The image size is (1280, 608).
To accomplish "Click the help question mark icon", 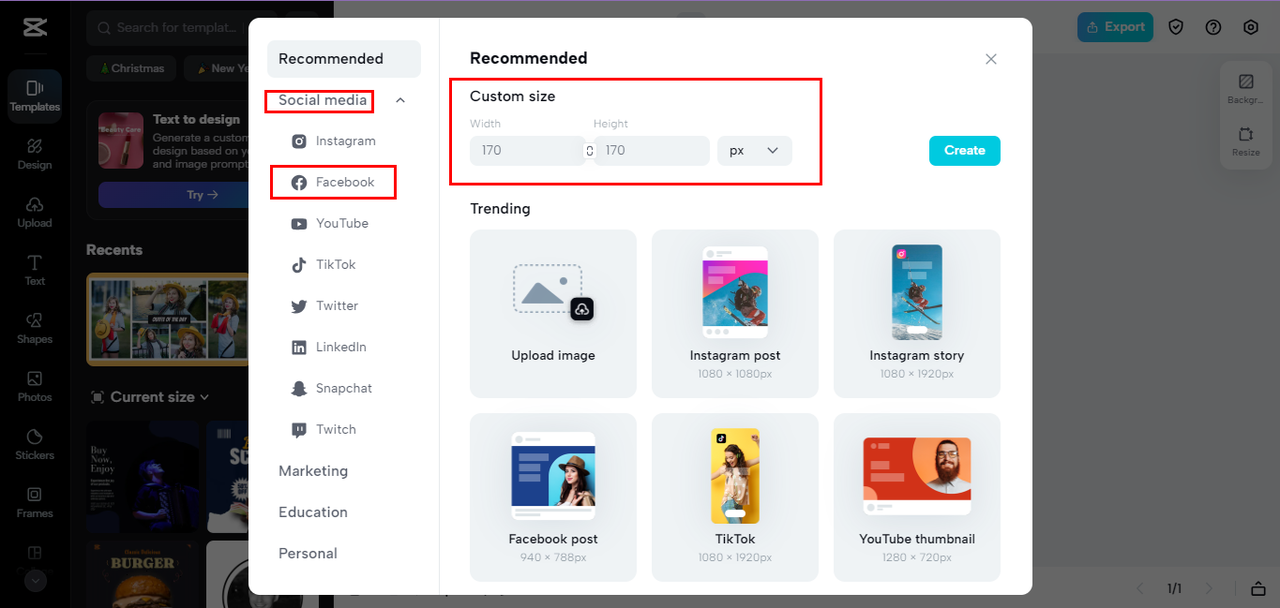I will click(x=1213, y=27).
